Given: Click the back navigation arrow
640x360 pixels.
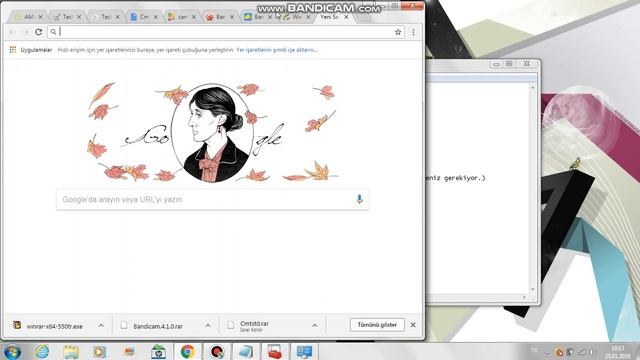Looking at the screenshot, I should click(12, 32).
